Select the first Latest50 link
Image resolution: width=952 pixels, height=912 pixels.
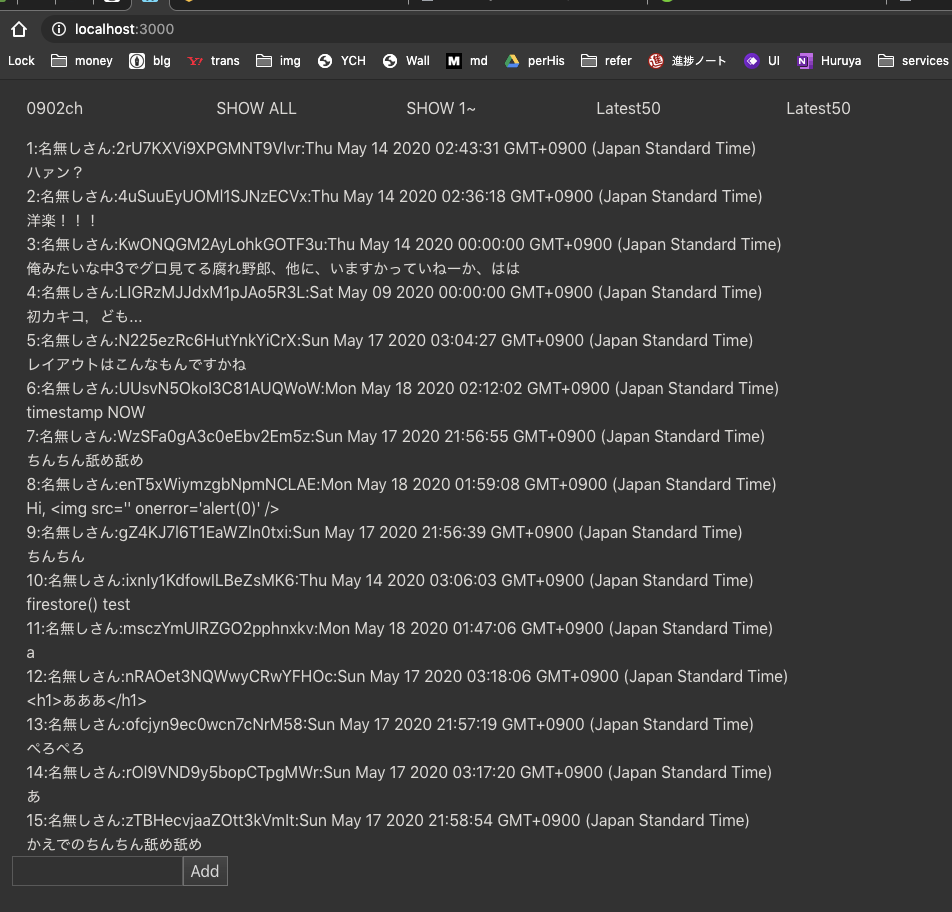tap(628, 108)
